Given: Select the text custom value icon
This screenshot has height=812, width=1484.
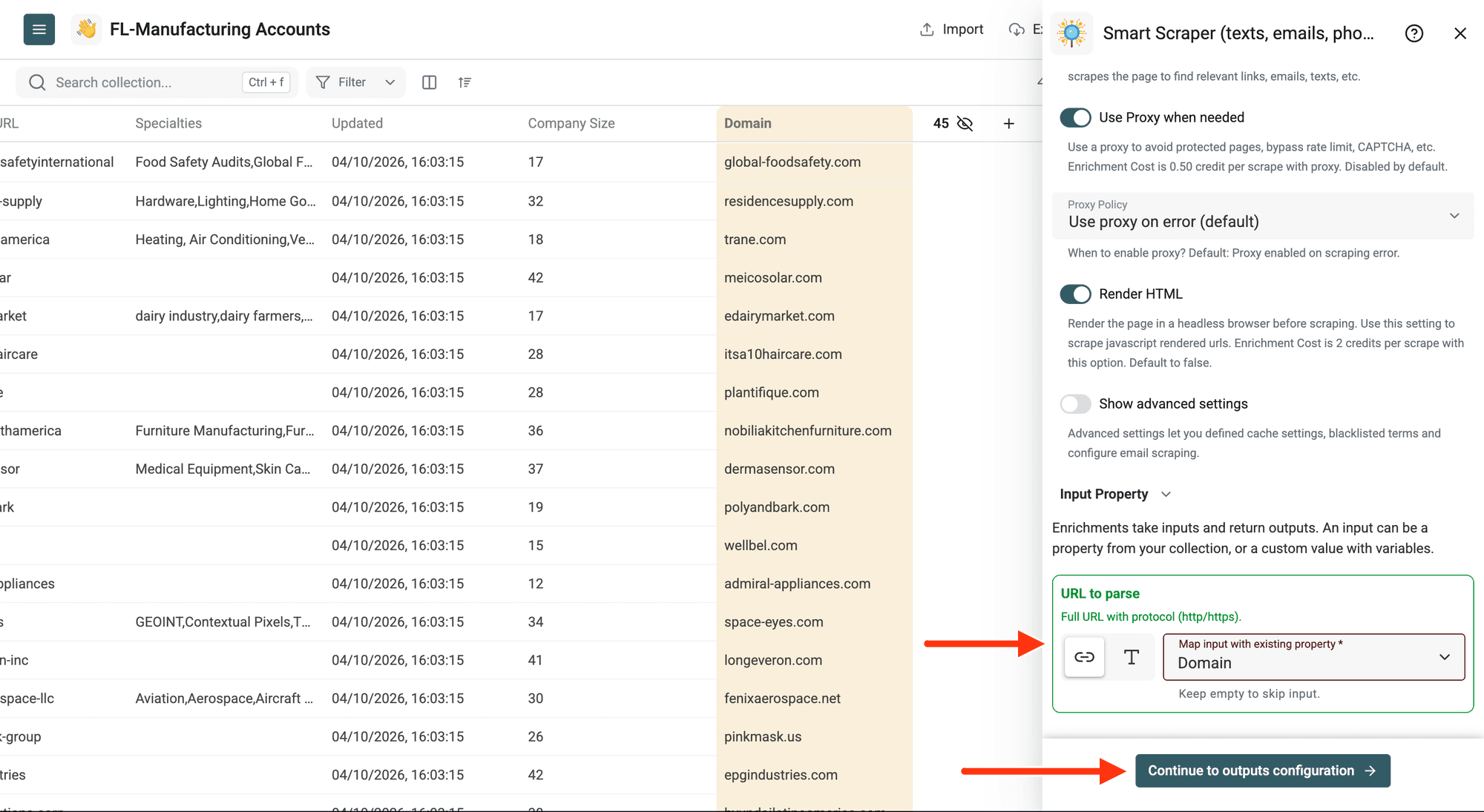Looking at the screenshot, I should click(x=1131, y=657).
